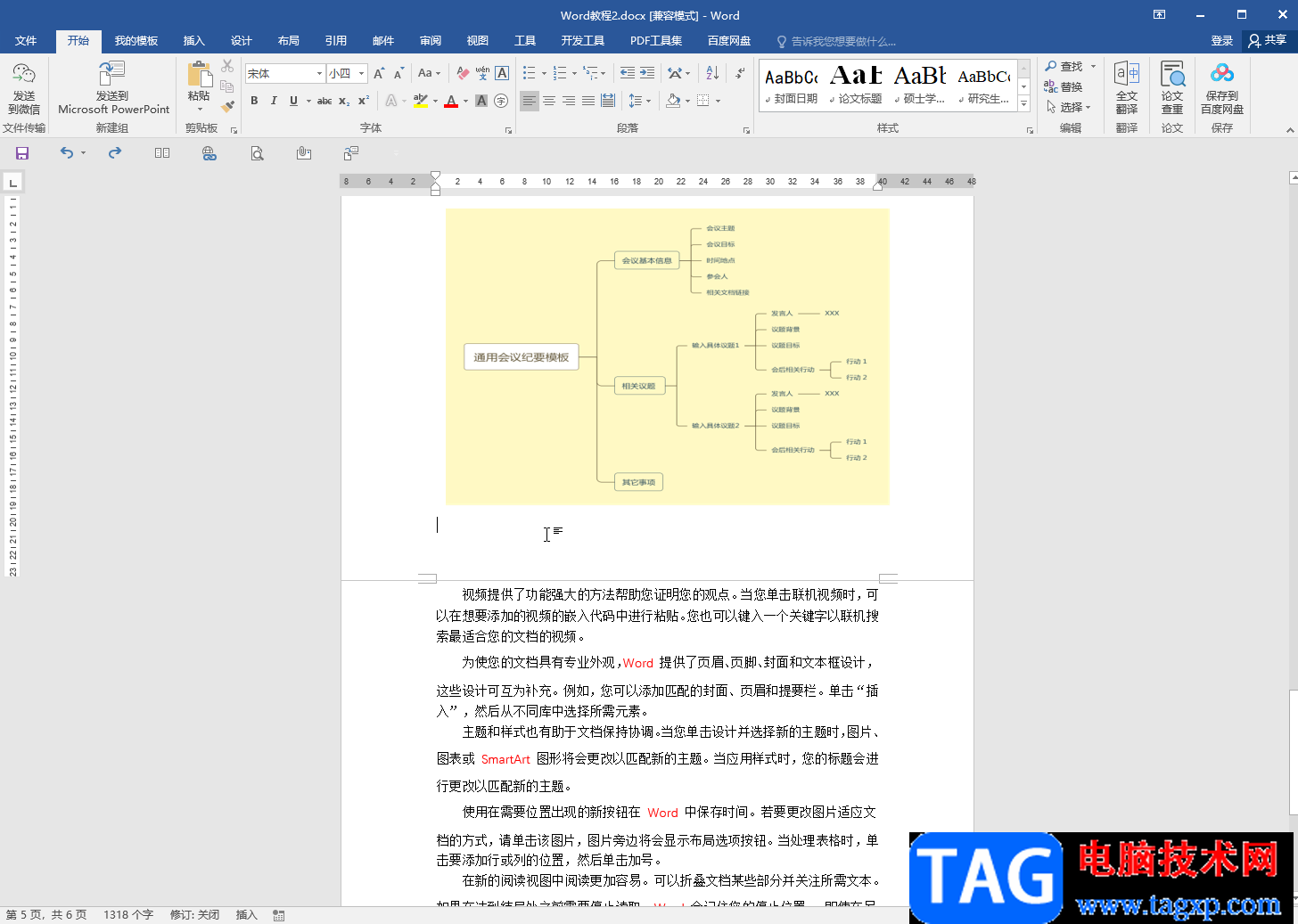Toggle Bold formatting
The image size is (1298, 924).
point(254,101)
